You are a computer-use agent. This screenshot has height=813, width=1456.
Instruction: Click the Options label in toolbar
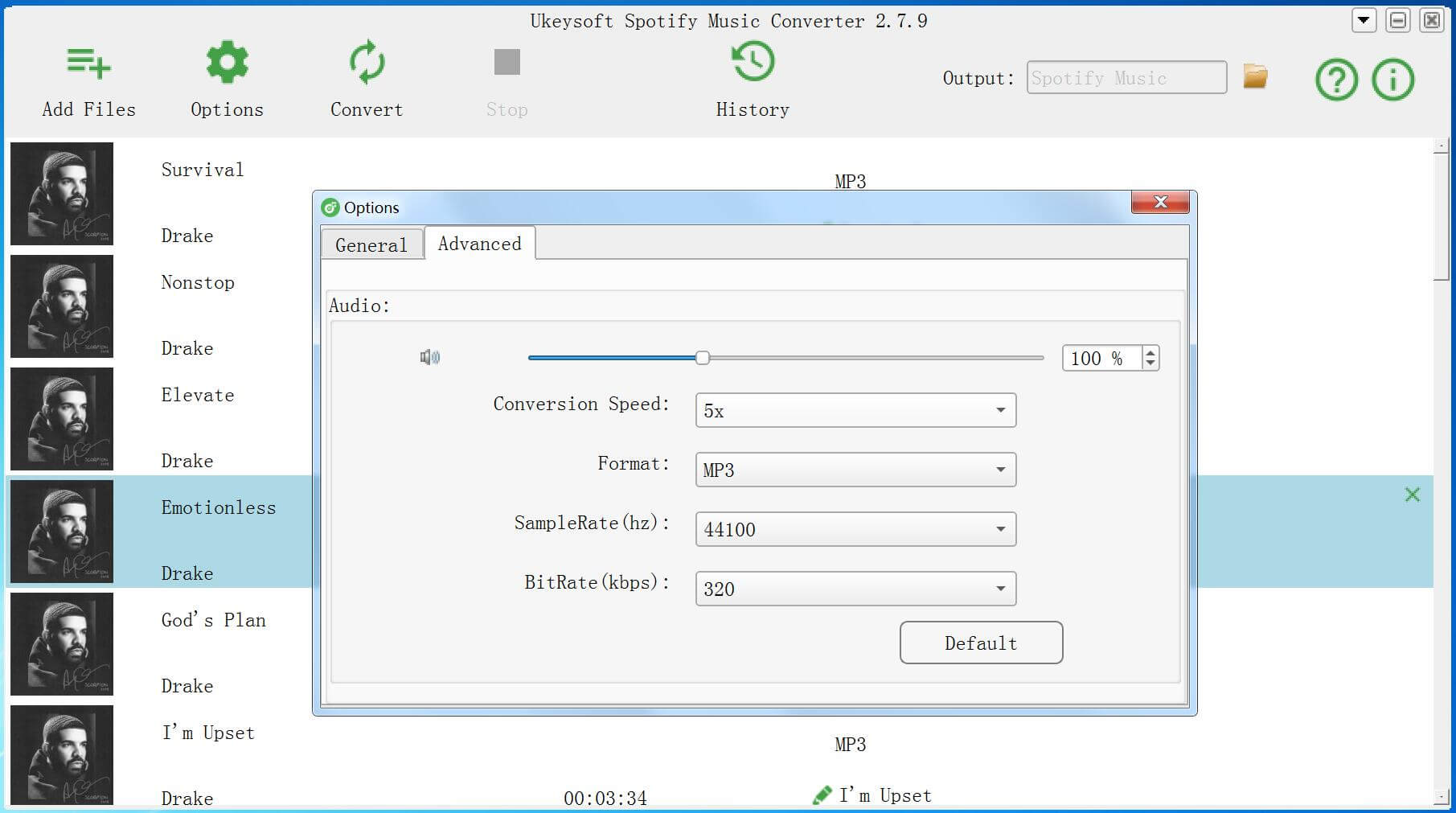coord(228,109)
